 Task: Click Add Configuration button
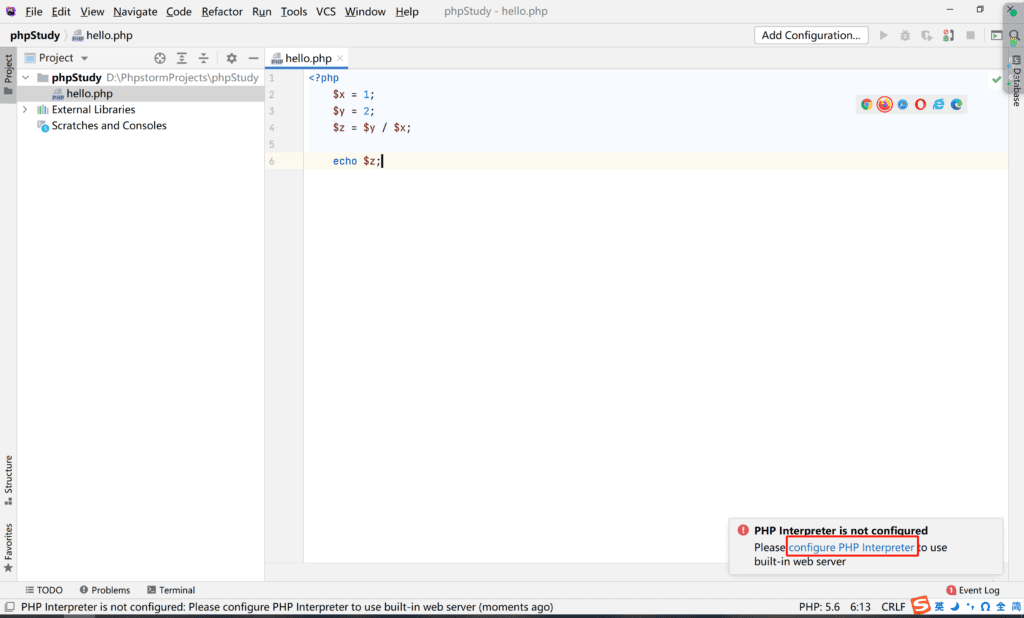[810, 35]
